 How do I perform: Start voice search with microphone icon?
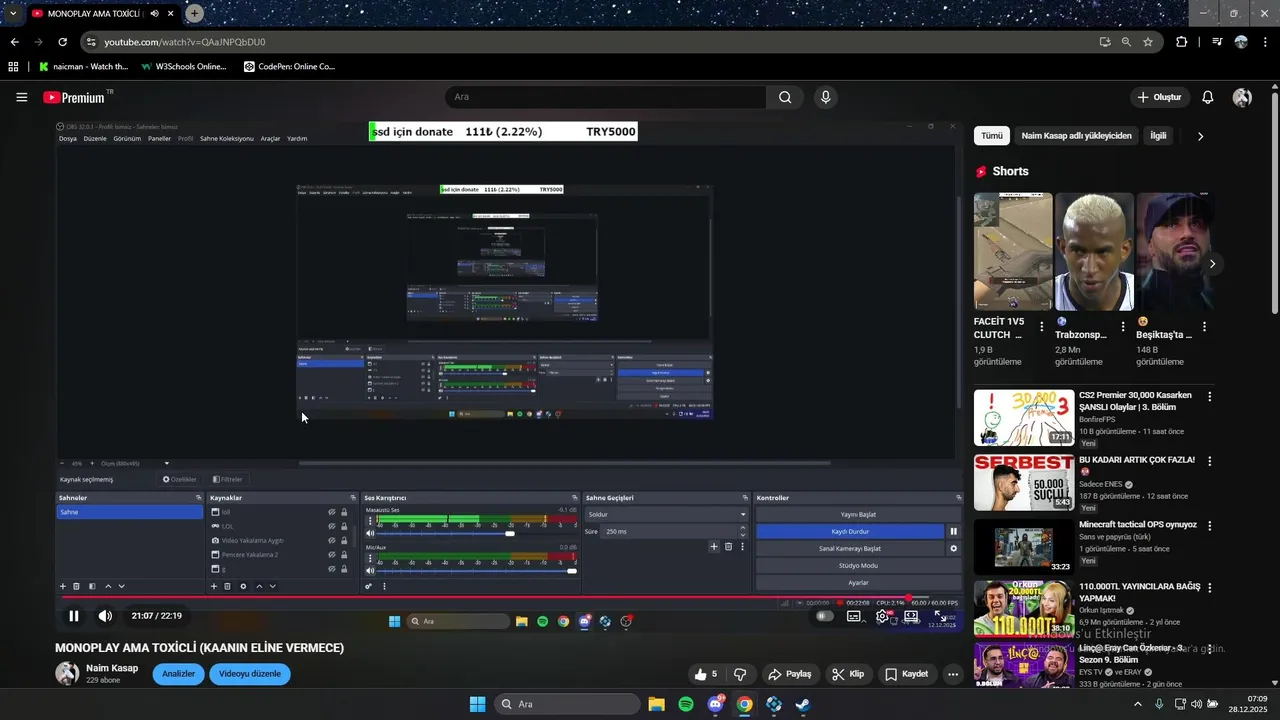point(825,97)
